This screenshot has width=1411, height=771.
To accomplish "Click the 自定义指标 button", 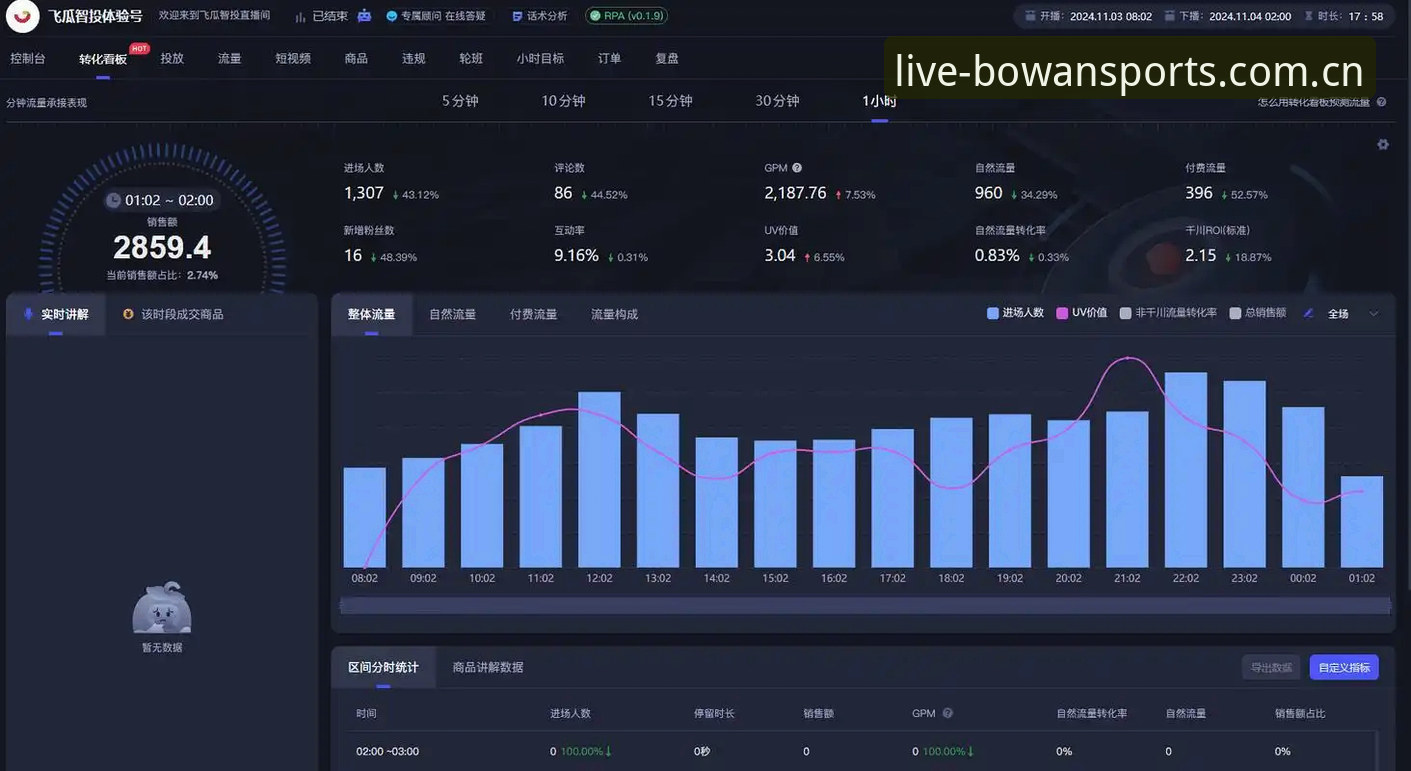I will (x=1344, y=667).
